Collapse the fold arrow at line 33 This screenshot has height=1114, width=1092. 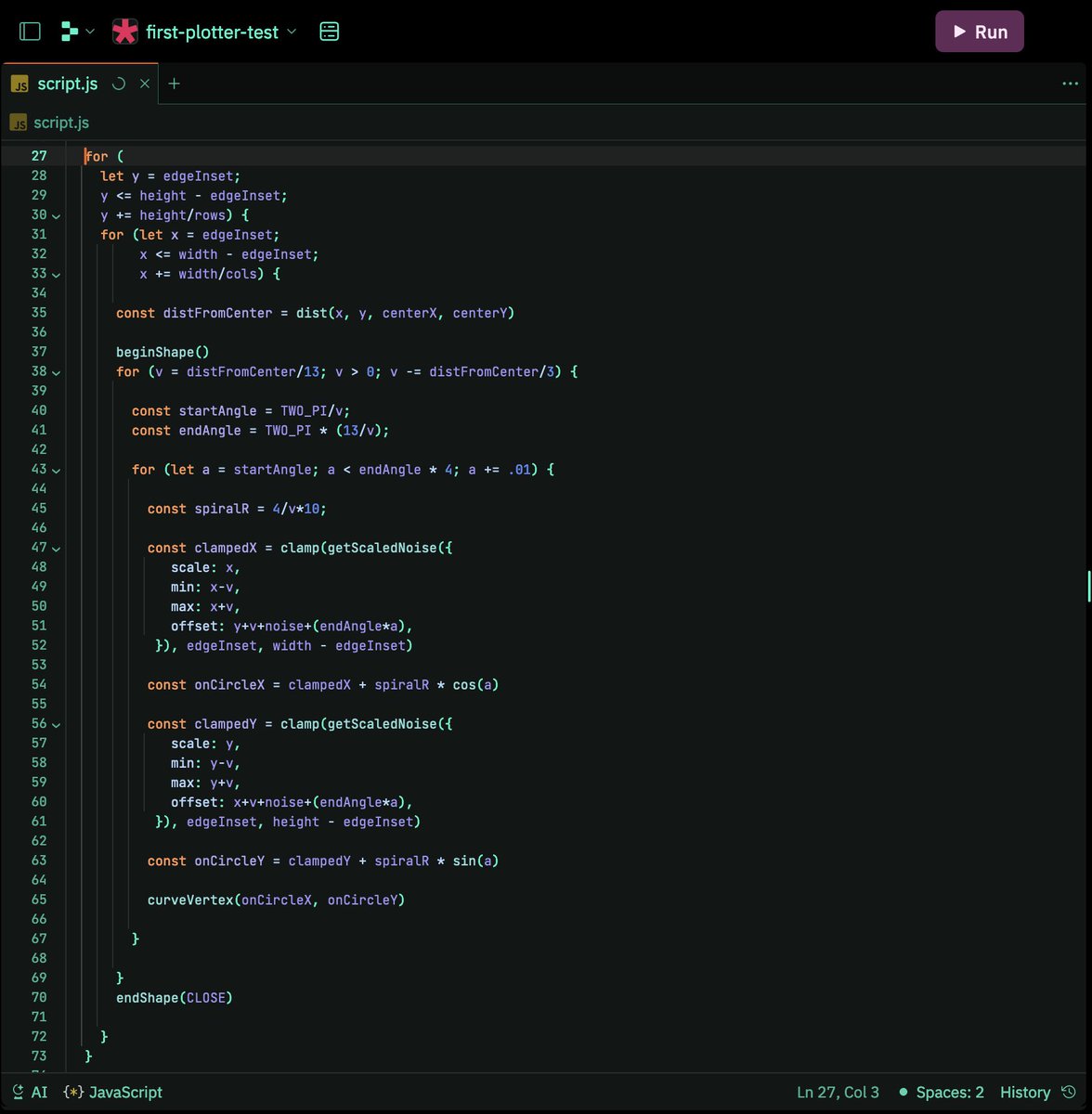tap(57, 275)
